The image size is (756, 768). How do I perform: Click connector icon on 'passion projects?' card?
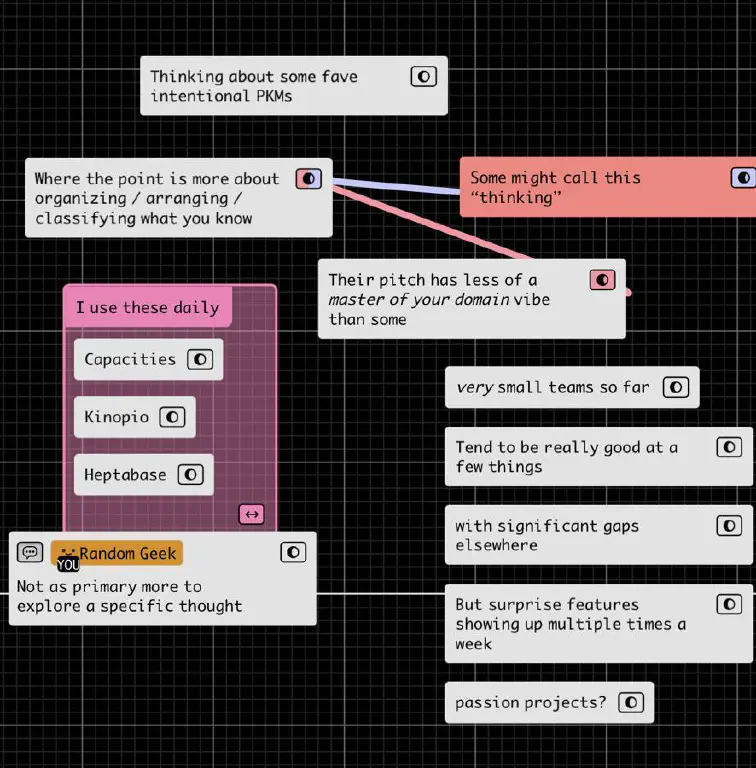[x=631, y=702]
